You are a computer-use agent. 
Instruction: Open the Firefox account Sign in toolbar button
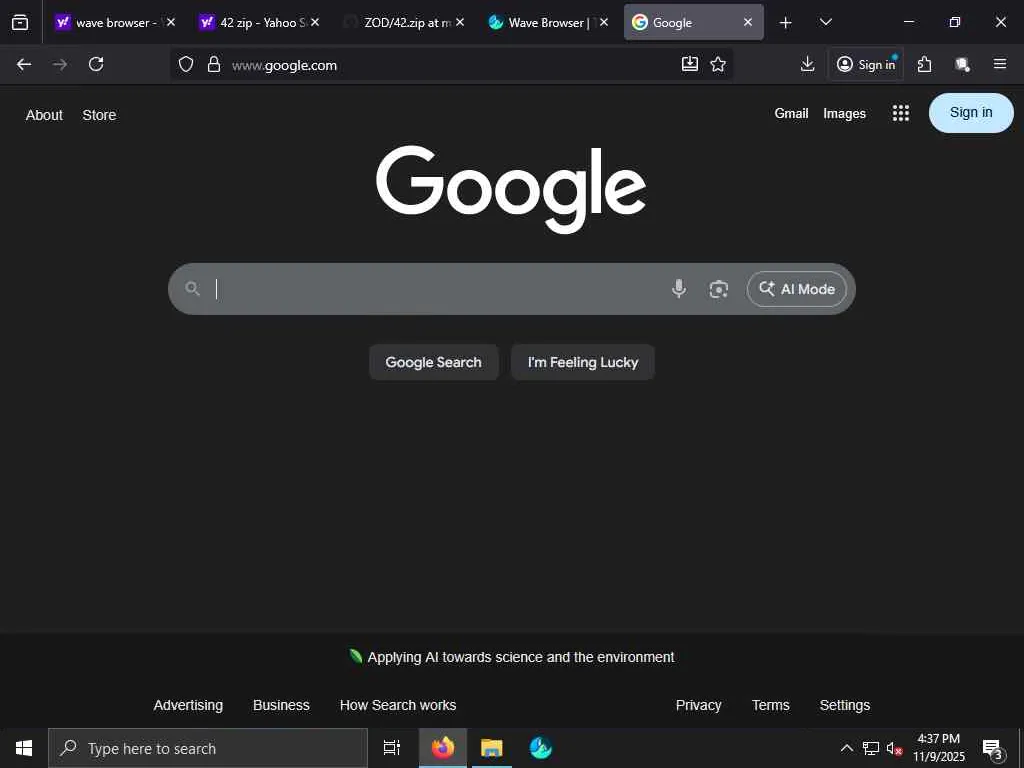tap(866, 64)
